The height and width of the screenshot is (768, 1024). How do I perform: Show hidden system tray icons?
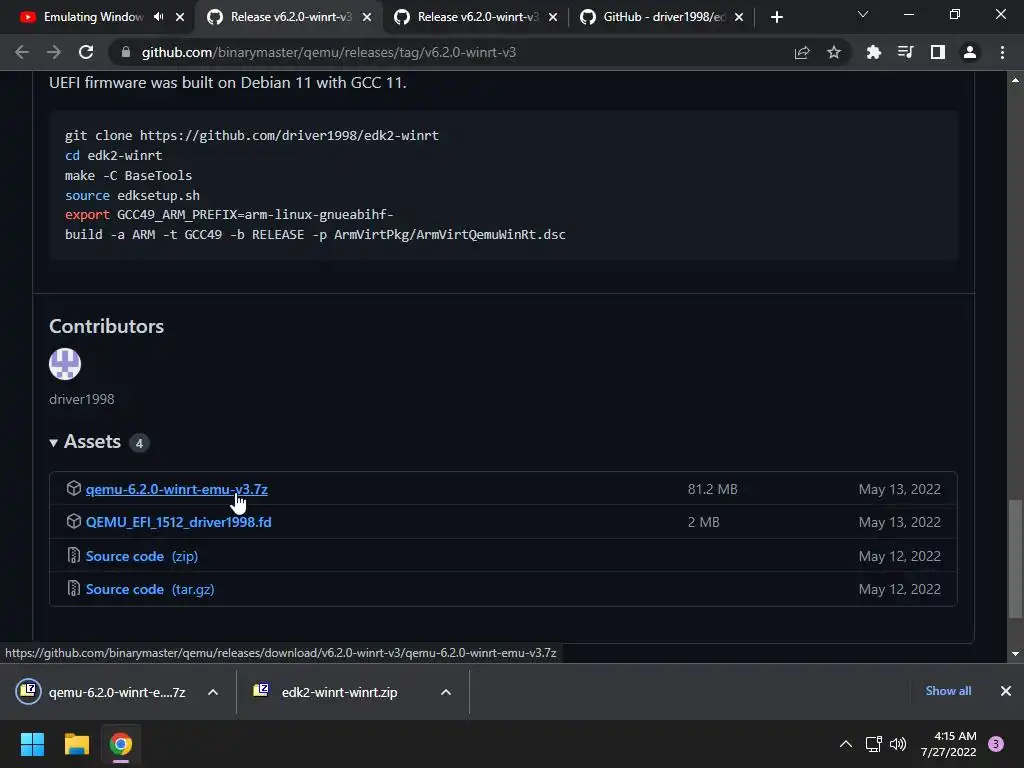coord(846,744)
